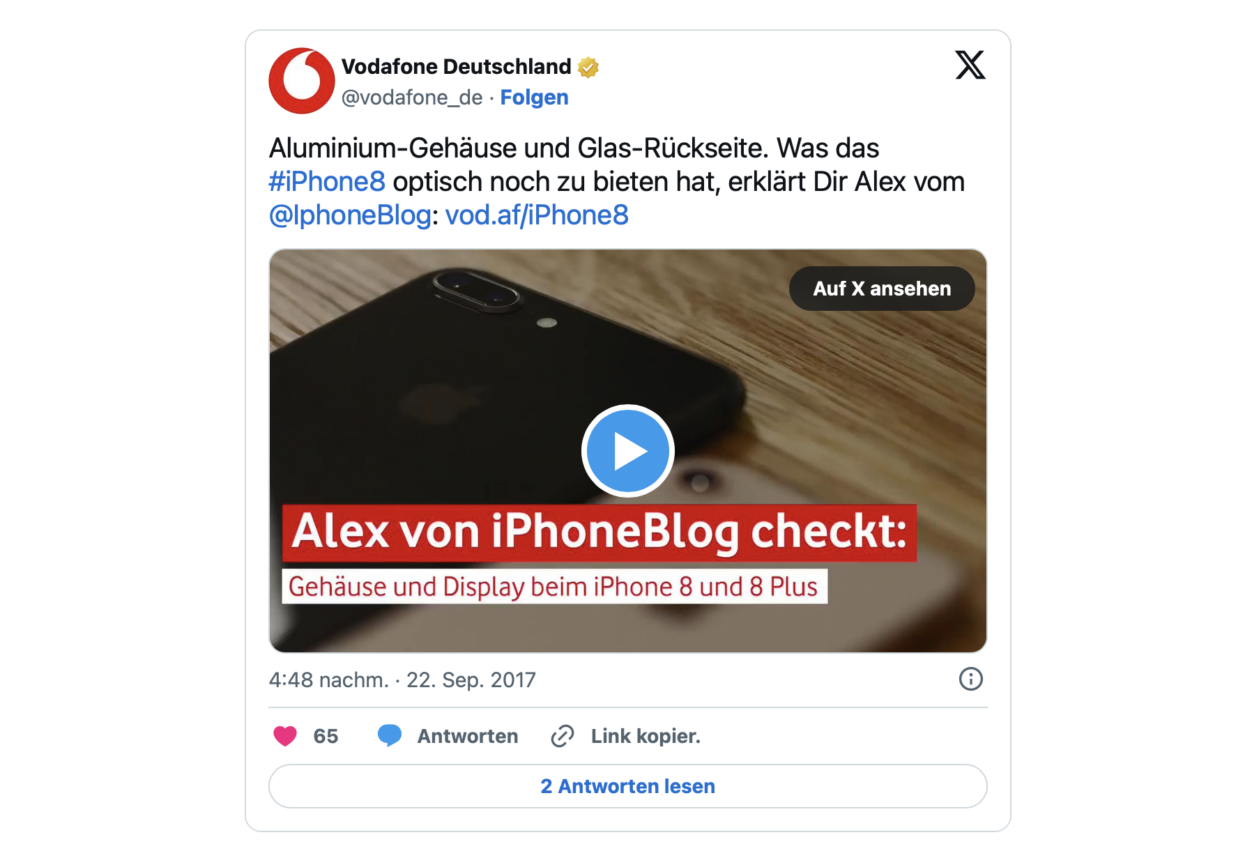Like the tweet with the heart icon
This screenshot has height=867, width=1252.
tap(285, 737)
